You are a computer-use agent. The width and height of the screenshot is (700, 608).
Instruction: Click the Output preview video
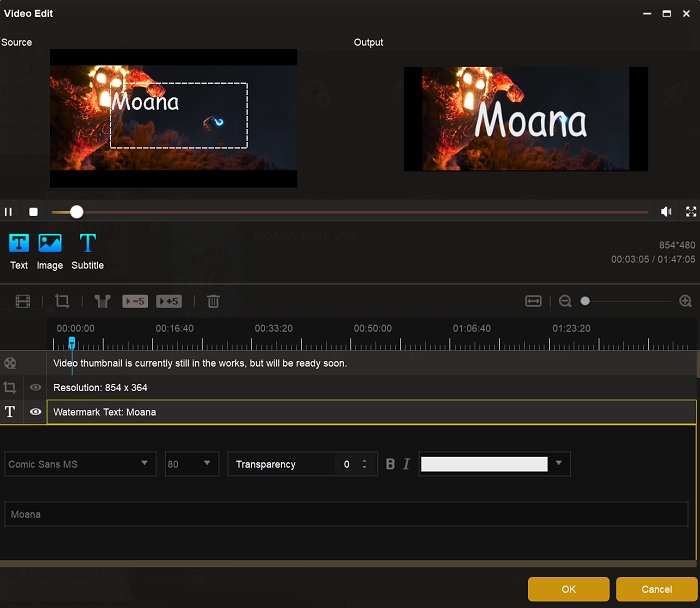point(526,119)
